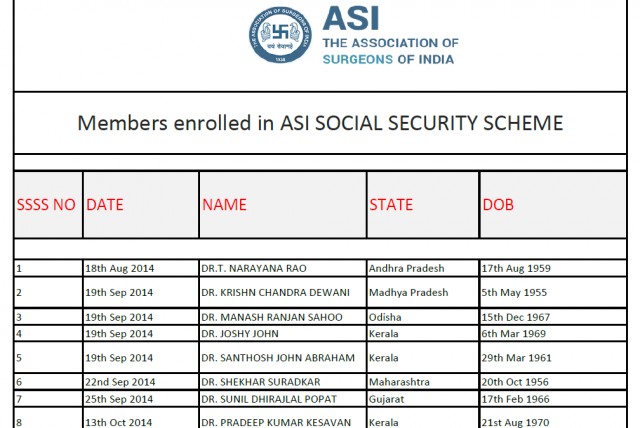Click the Maharashtra state cell
The width and height of the screenshot is (640, 428).
coord(402,382)
